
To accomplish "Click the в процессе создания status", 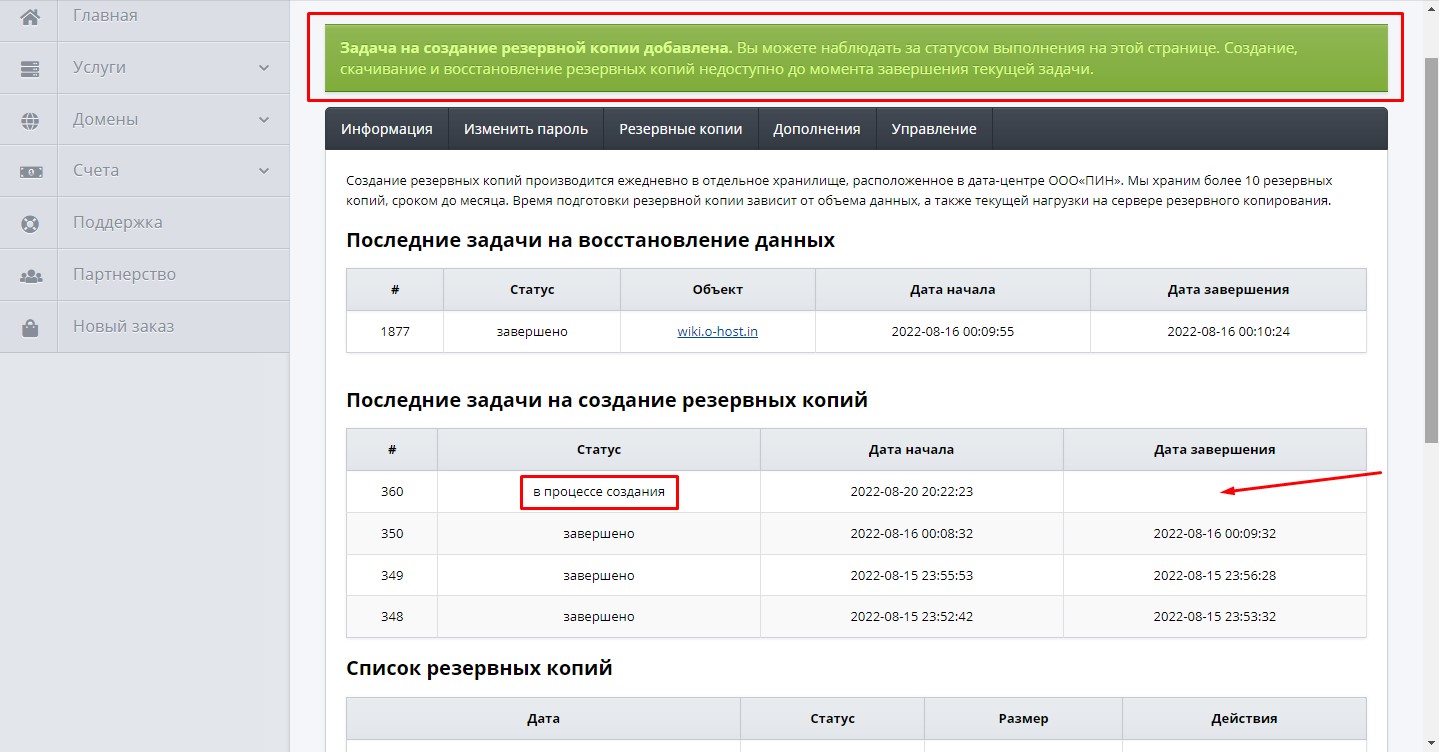I will 599,492.
